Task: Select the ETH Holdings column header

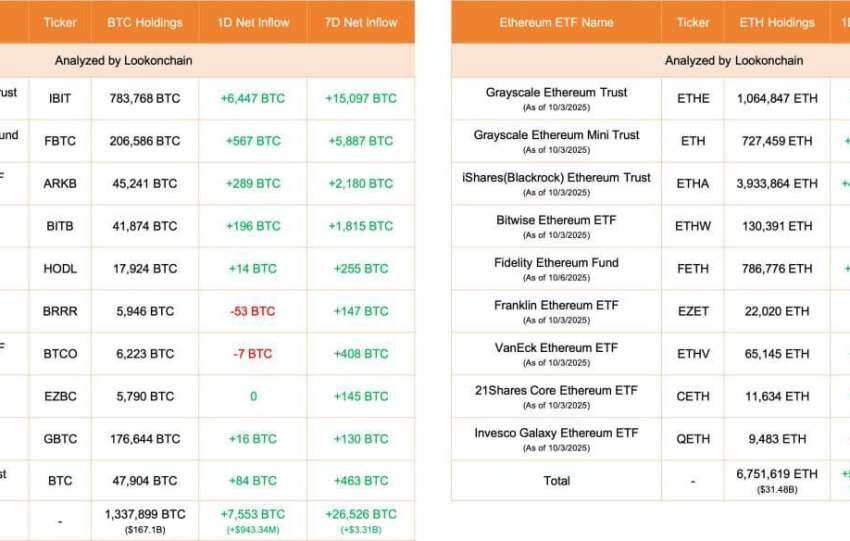Action: coord(776,22)
